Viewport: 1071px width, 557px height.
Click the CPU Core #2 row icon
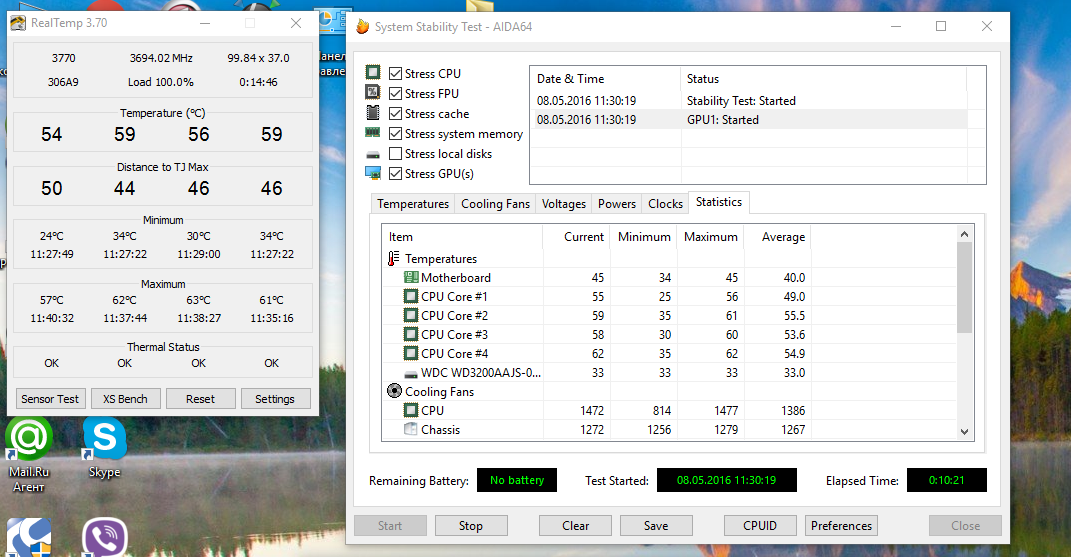click(411, 316)
